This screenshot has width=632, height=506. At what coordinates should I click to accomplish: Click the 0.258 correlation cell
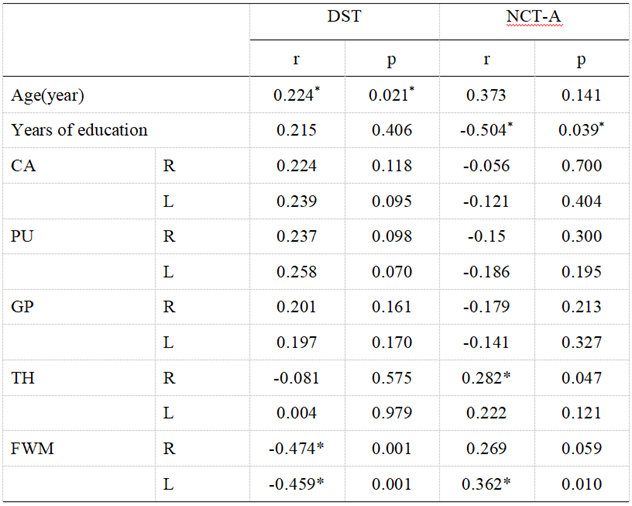tap(295, 272)
